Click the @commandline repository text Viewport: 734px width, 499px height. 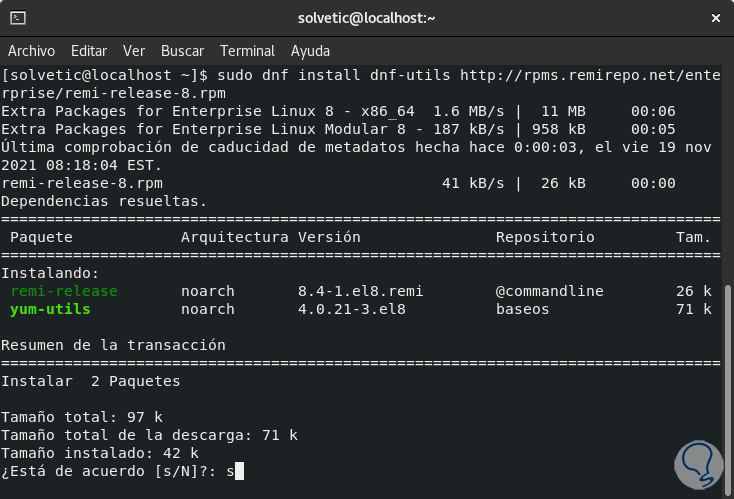(x=549, y=291)
